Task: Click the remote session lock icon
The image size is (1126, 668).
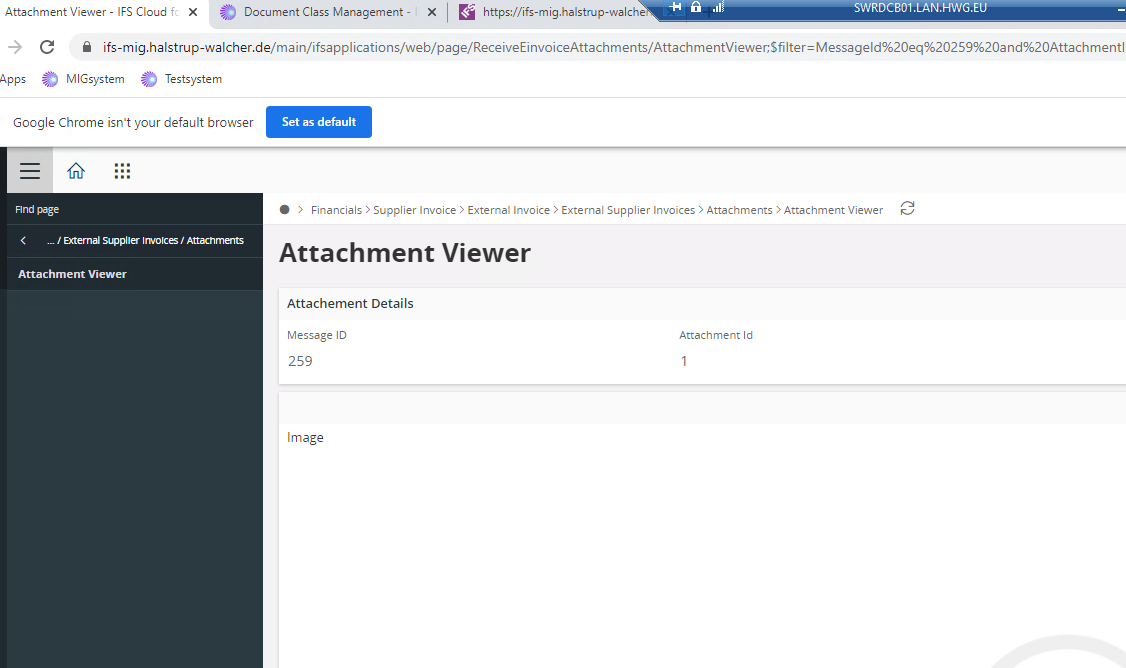Action: [696, 7]
